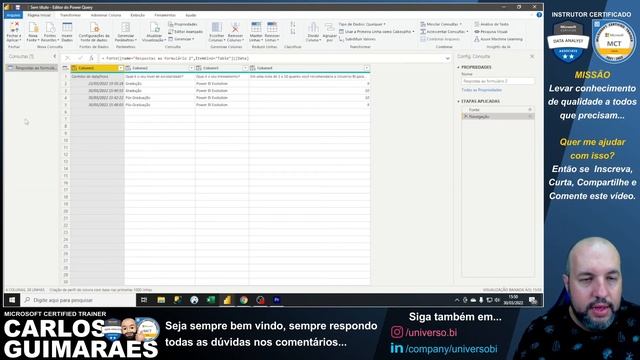The image size is (640, 360).
Task: Open Tipo de Dados dropdown
Action: pos(362,24)
